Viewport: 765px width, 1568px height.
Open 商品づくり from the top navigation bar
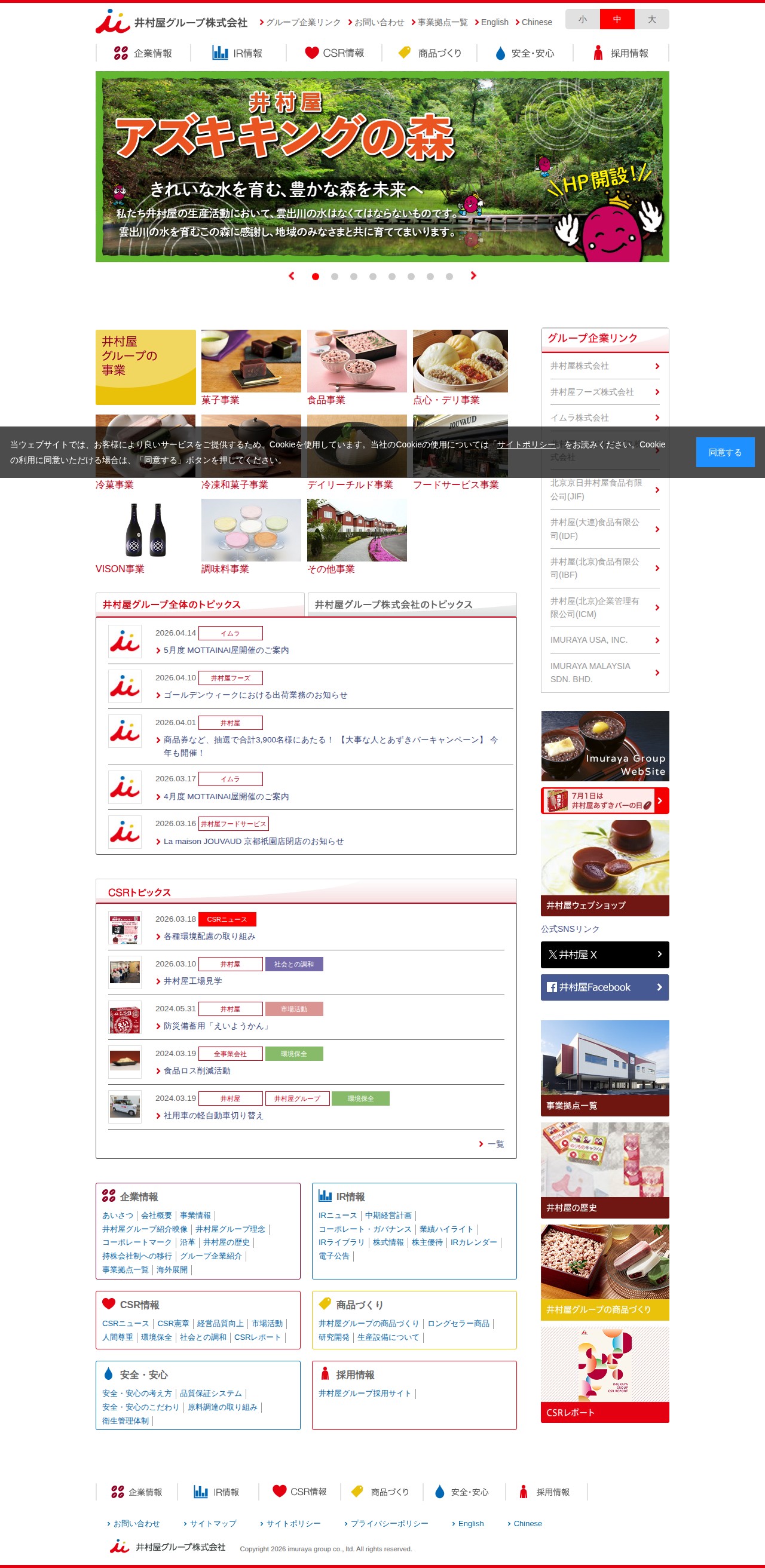[x=429, y=53]
